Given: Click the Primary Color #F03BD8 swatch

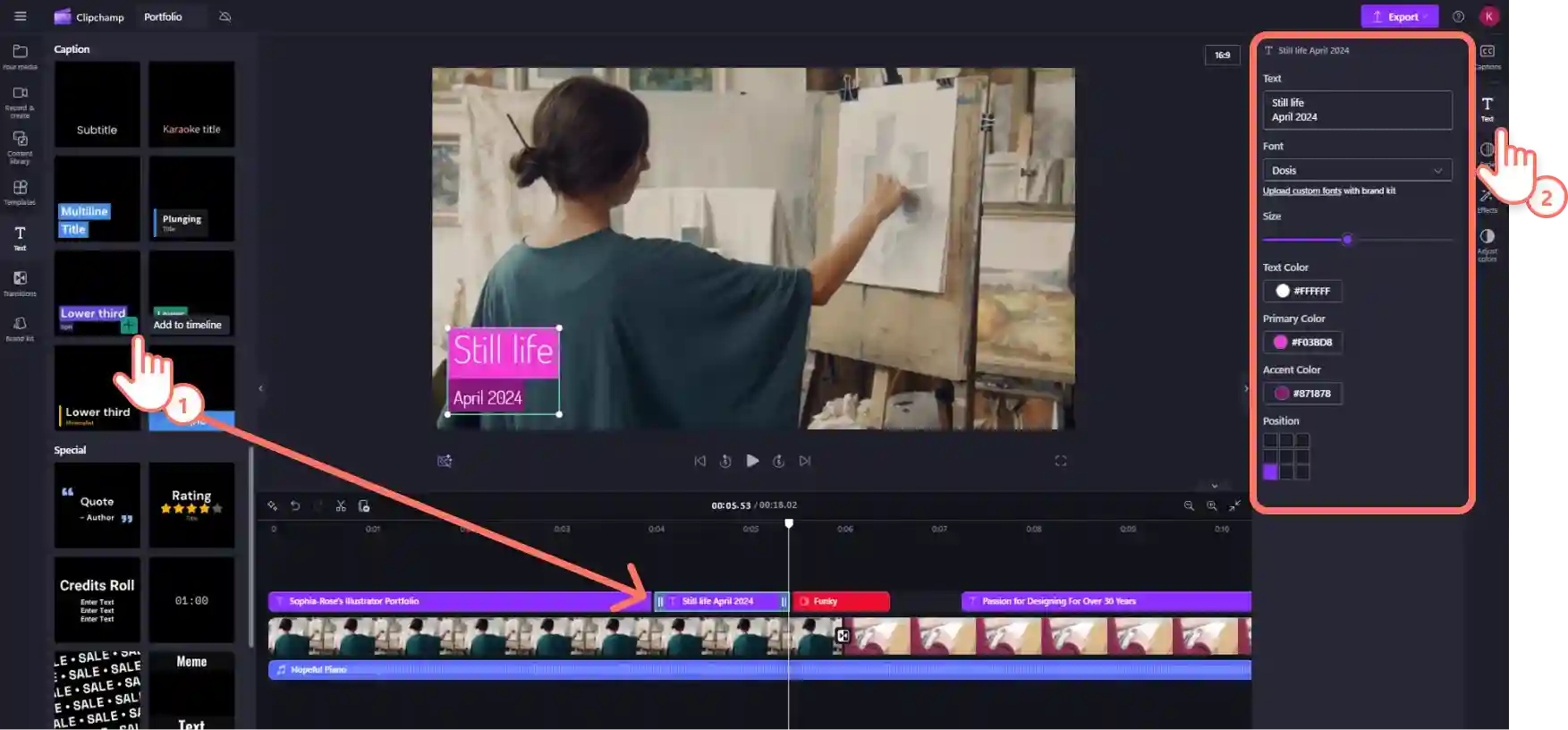Looking at the screenshot, I should tap(1302, 342).
